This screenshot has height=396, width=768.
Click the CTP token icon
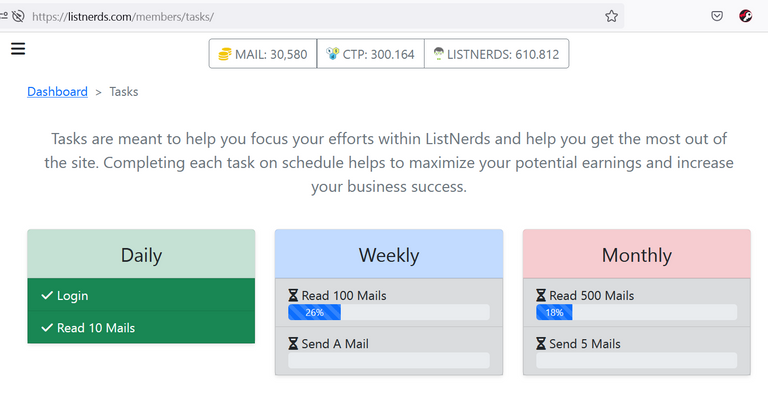(x=333, y=53)
